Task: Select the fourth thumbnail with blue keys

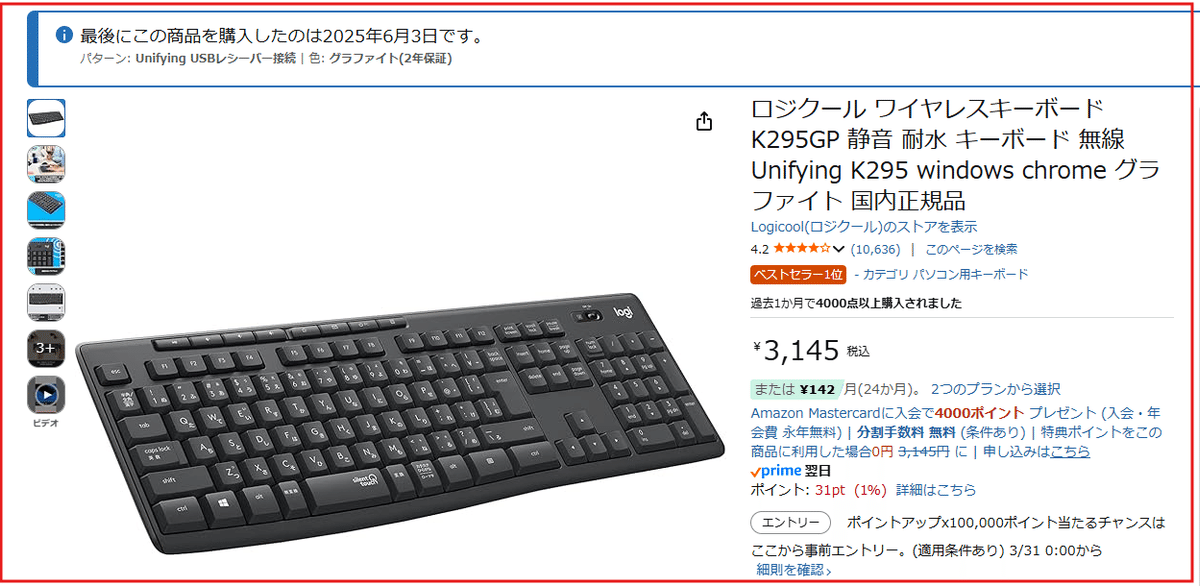Action: point(46,256)
